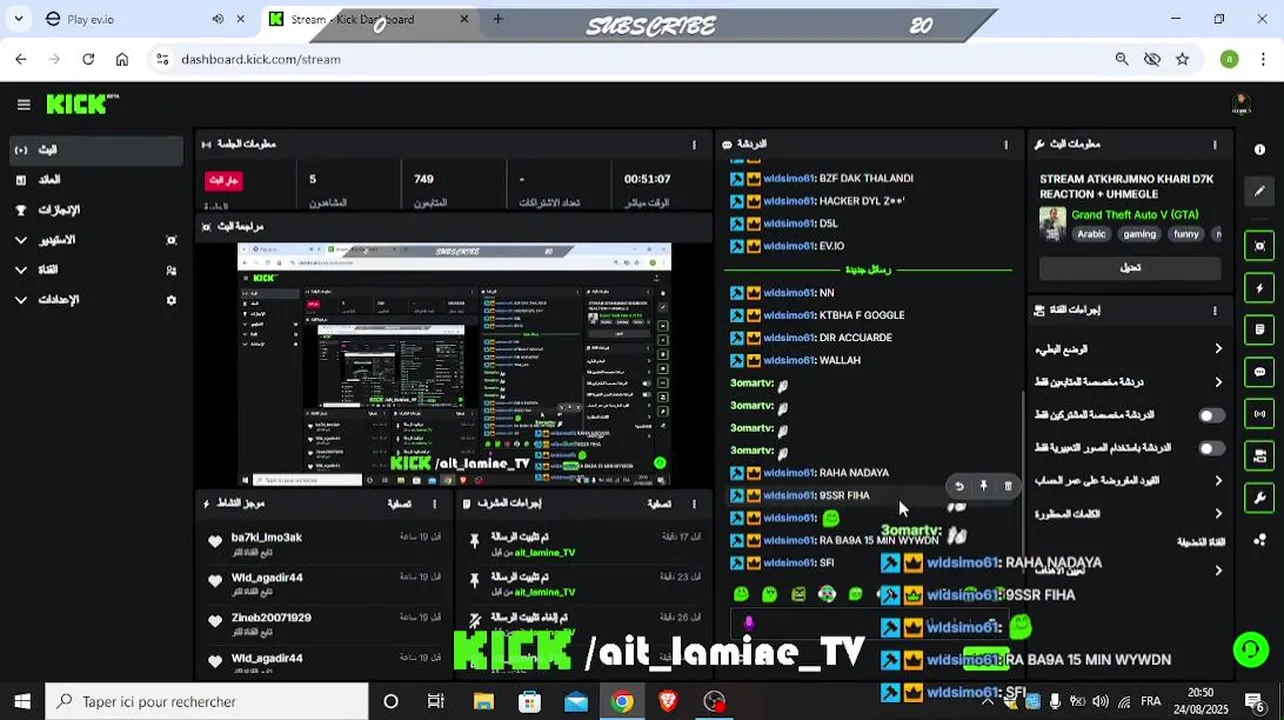Toggle the document log widget icon in right sidebar
This screenshot has height=720, width=1284.
1259,330
